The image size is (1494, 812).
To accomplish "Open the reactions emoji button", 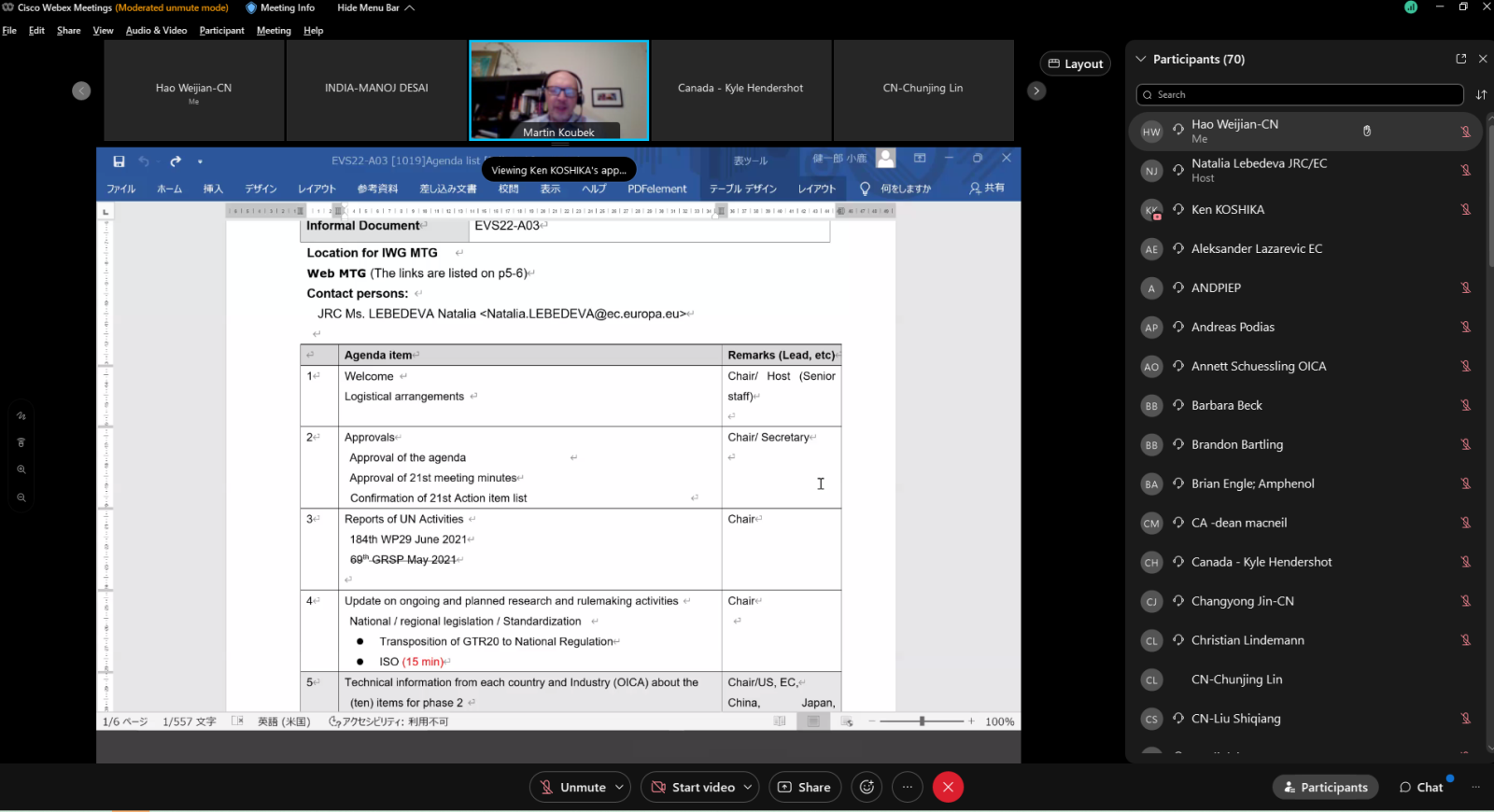I will pos(867,787).
